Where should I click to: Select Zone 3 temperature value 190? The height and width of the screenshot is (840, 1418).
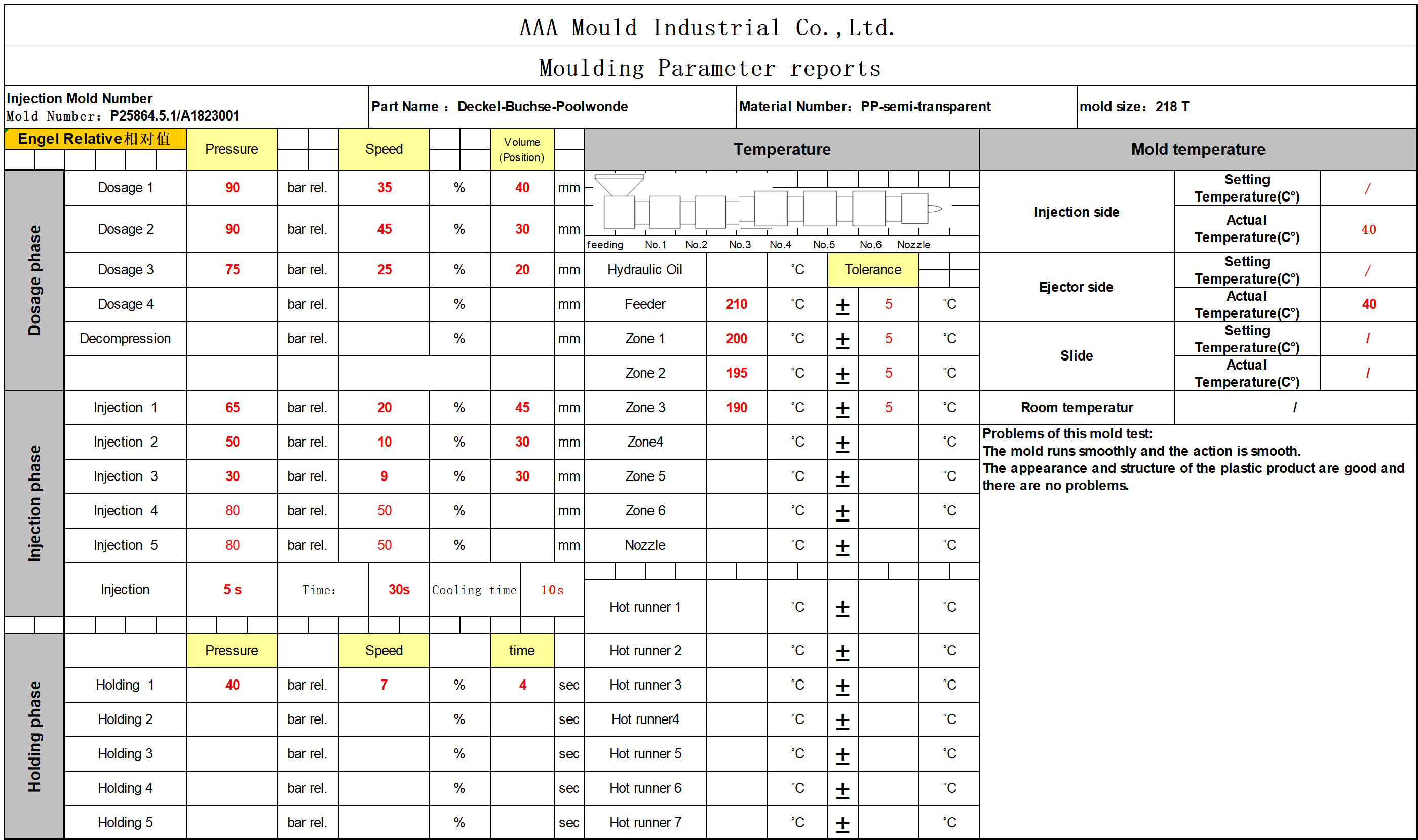point(736,408)
